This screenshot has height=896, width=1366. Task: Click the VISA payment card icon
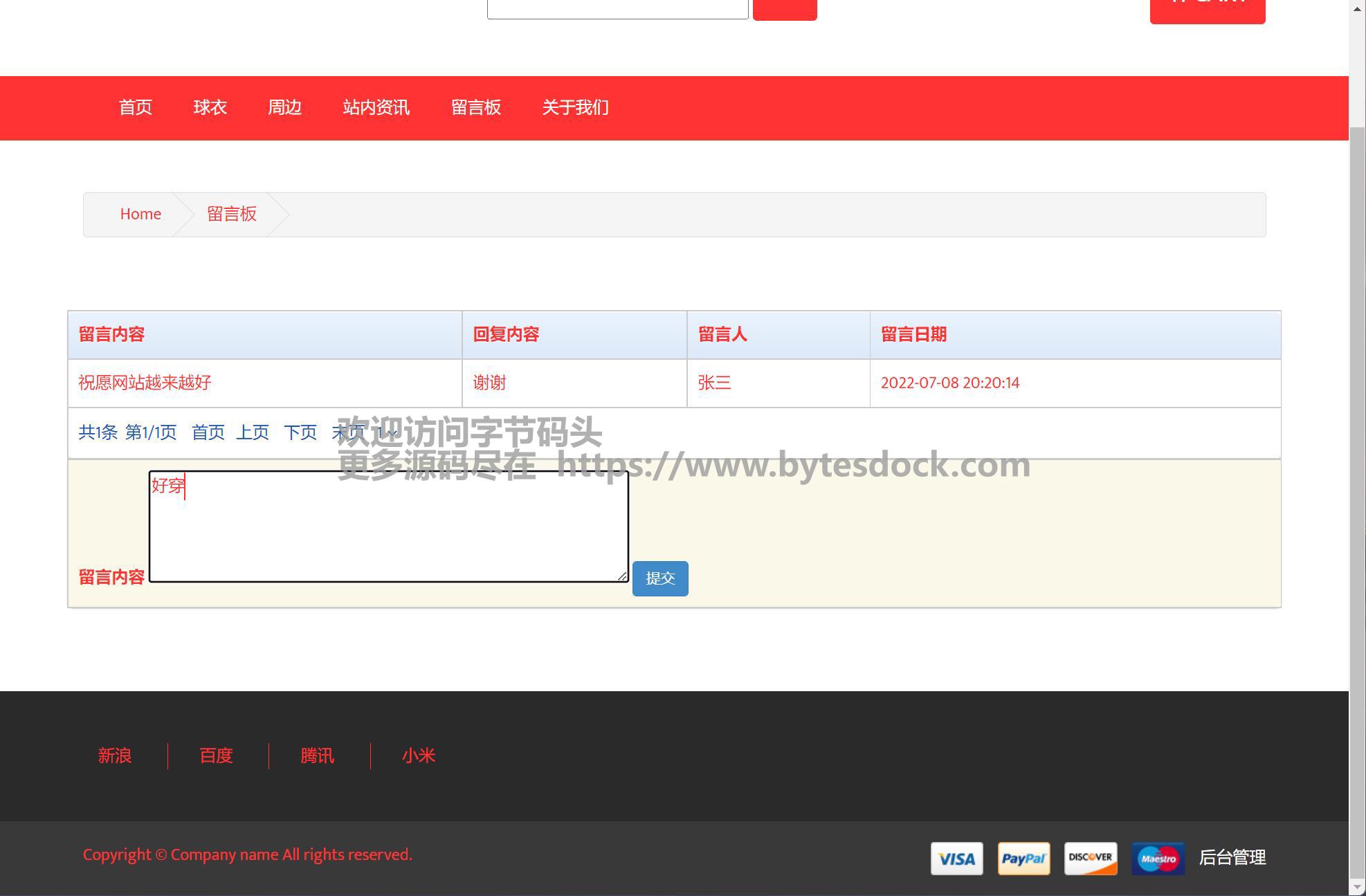coord(956,859)
